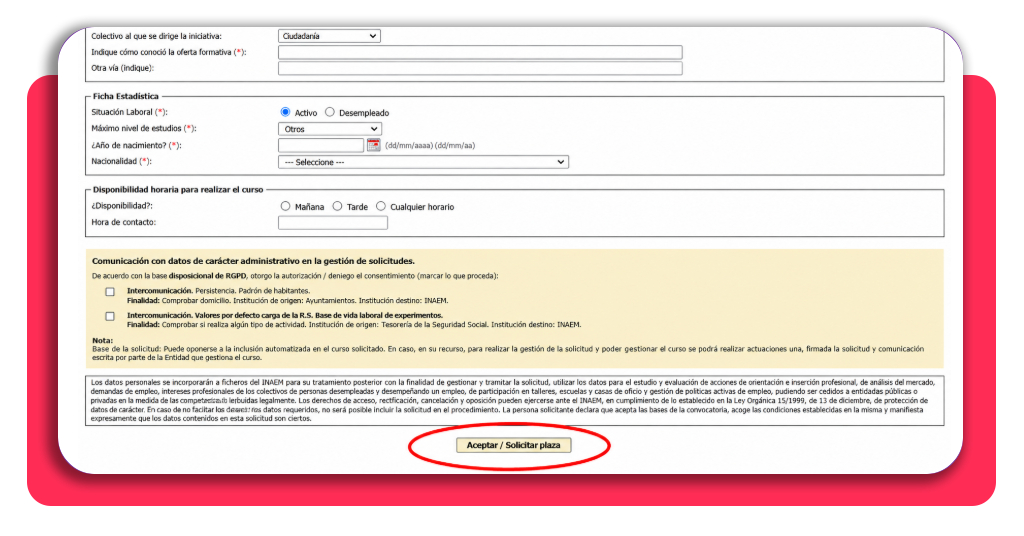1024x536 pixels.
Task: Pick Tarde availability radio button
Action: click(337, 206)
